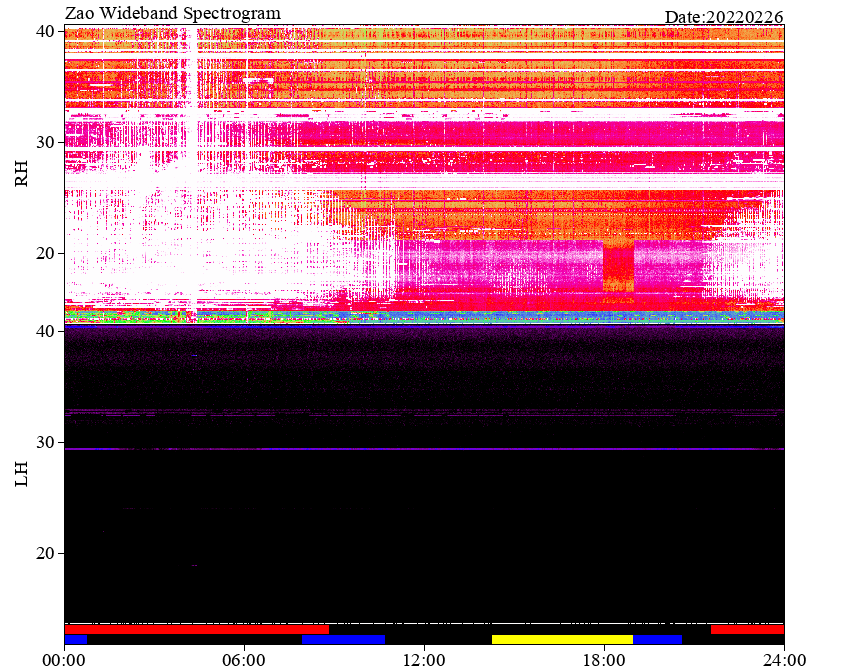
Task: Select the 30 tick label on RH axis
Action: coord(45,142)
